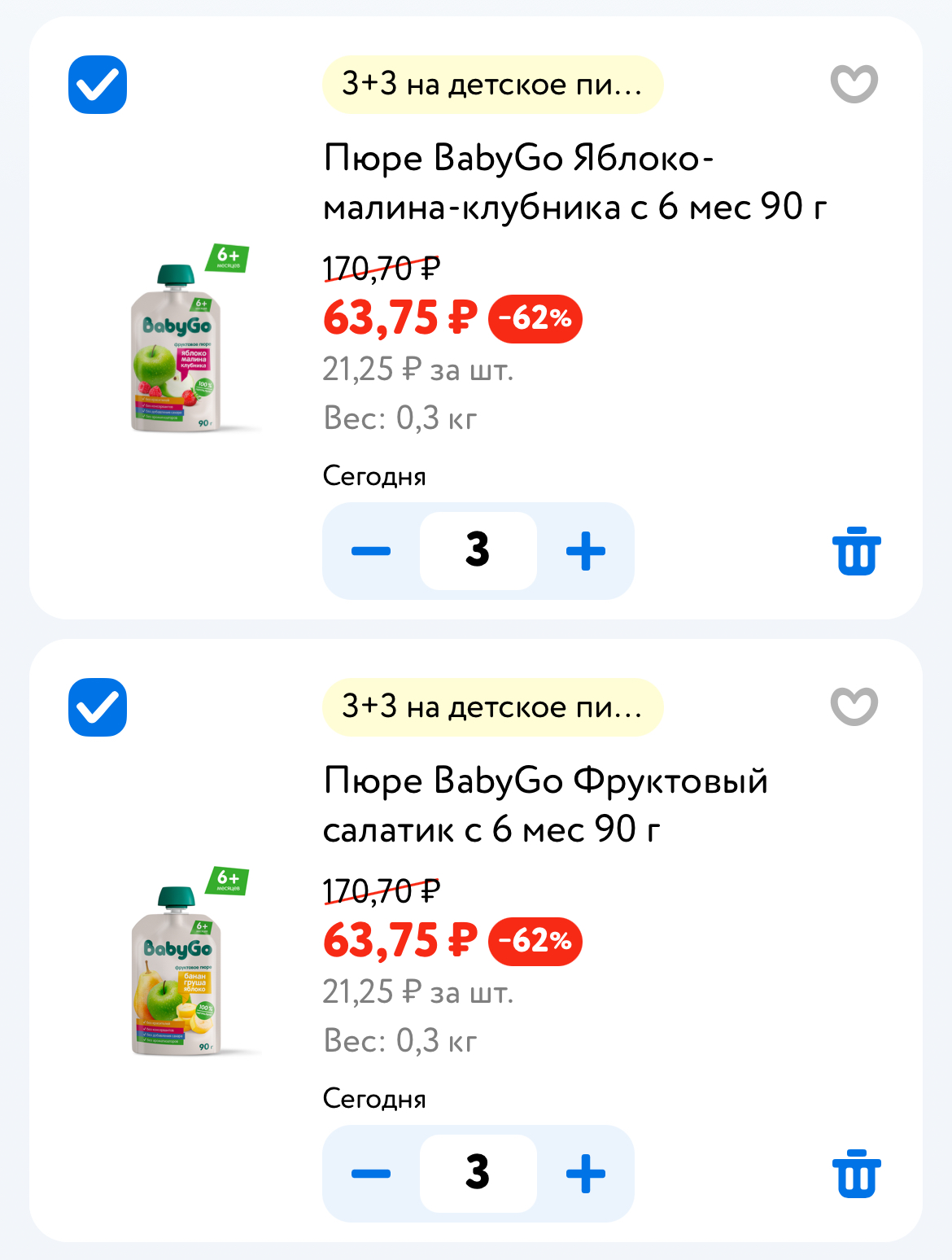Delete Яблоко-малина-клубника puree from cart
The image size is (952, 1260).
click(856, 552)
